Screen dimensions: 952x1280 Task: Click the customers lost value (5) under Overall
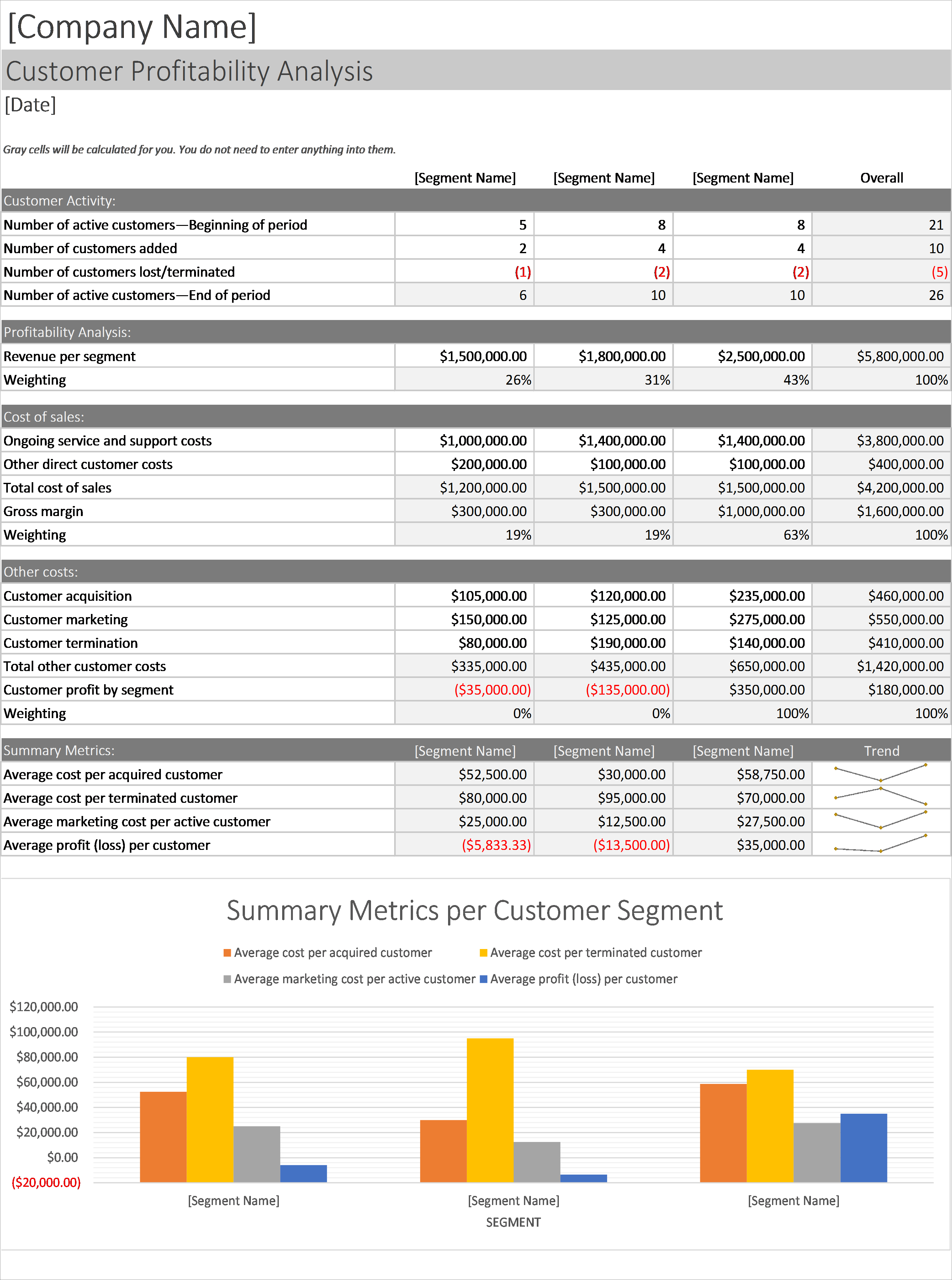tap(938, 271)
